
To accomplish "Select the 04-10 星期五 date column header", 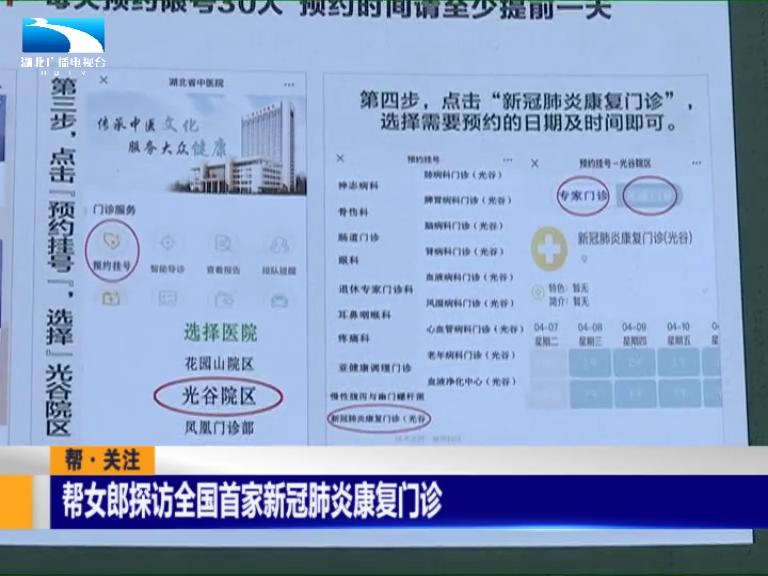I will coord(677,333).
